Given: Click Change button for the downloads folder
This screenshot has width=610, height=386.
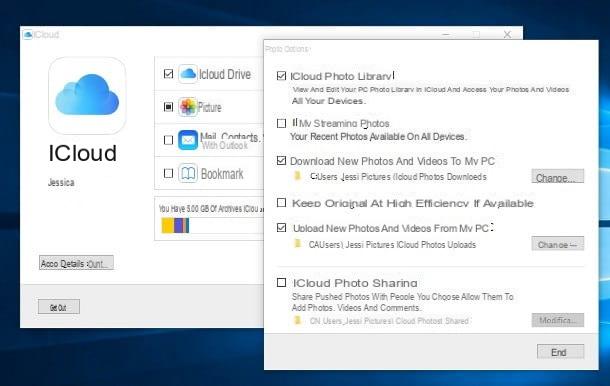Looking at the screenshot, I should (x=557, y=176).
